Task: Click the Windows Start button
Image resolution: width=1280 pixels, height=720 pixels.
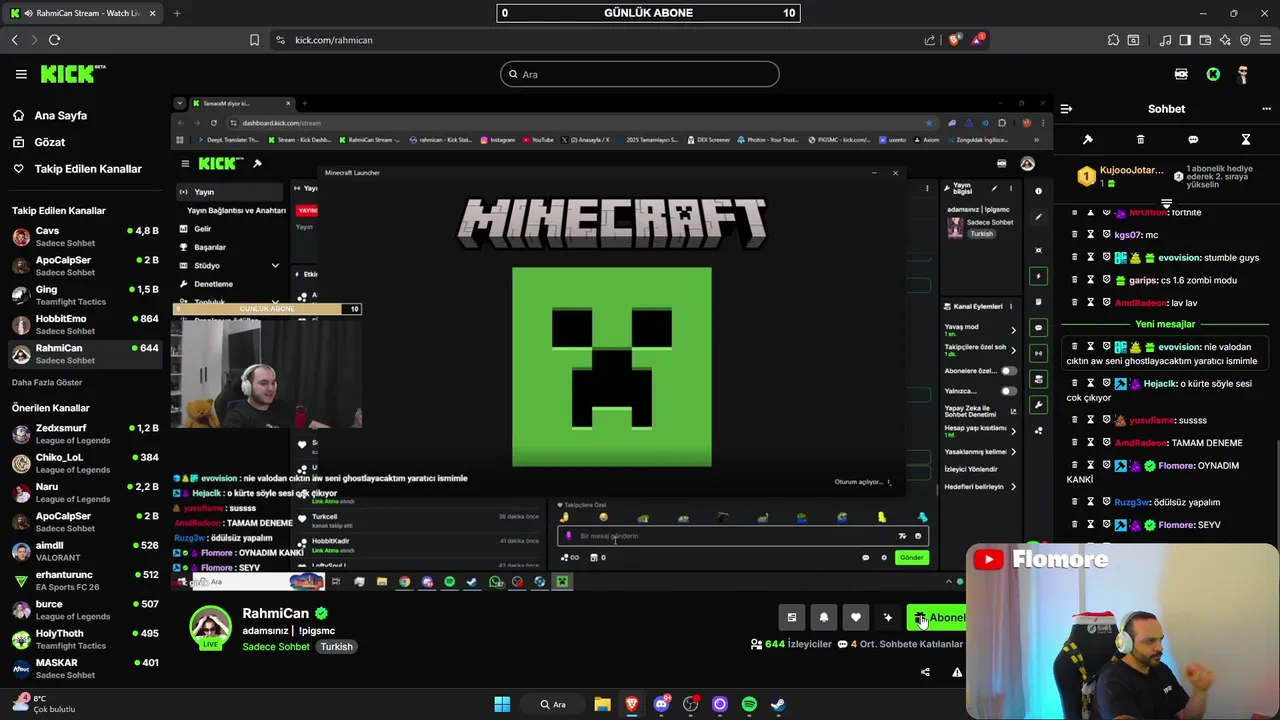Action: [x=502, y=704]
